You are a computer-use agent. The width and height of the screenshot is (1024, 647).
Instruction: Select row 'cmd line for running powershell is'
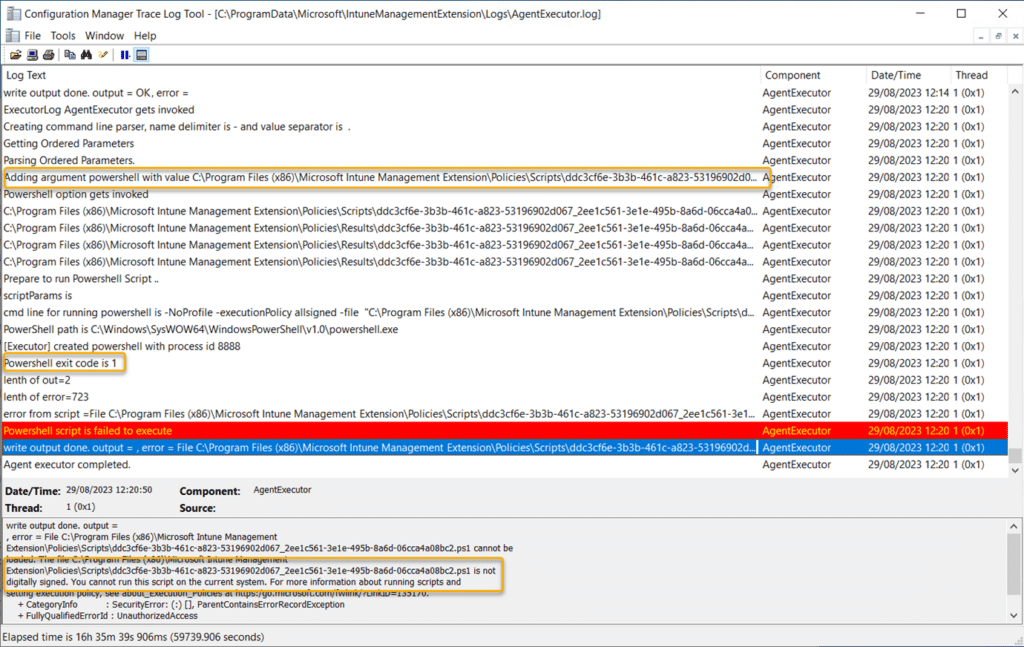tap(505, 313)
